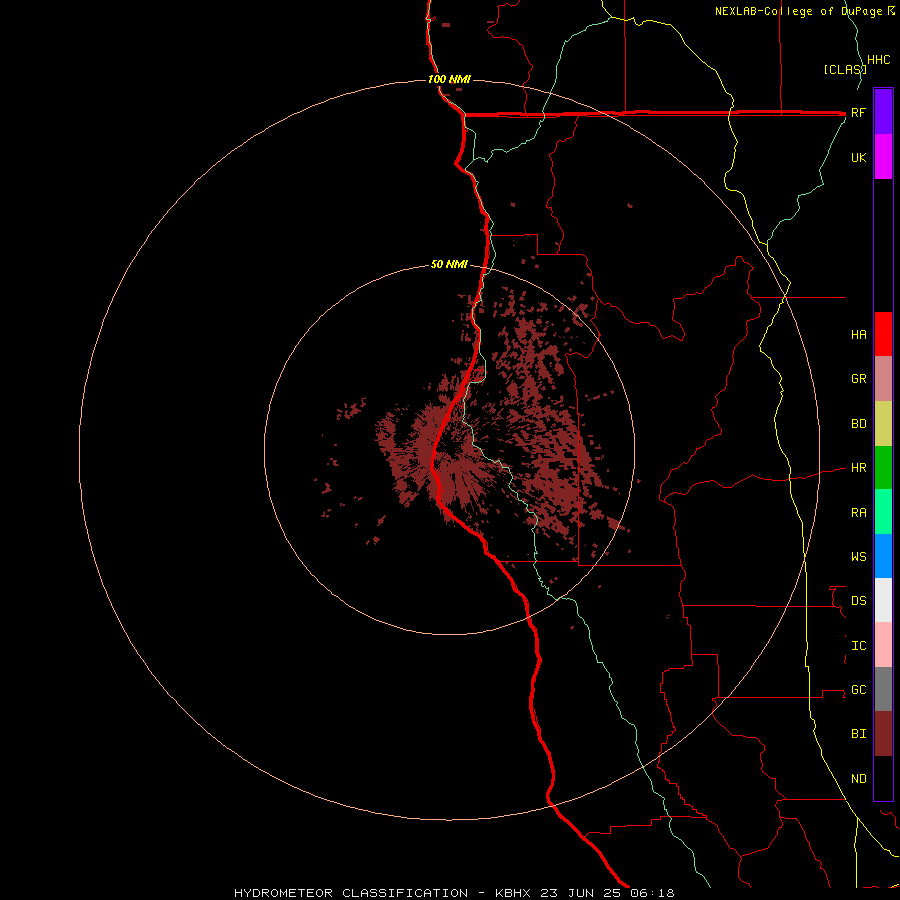Viewport: 900px width, 900px height.
Task: Click the HA legend label
Action: 859,334
